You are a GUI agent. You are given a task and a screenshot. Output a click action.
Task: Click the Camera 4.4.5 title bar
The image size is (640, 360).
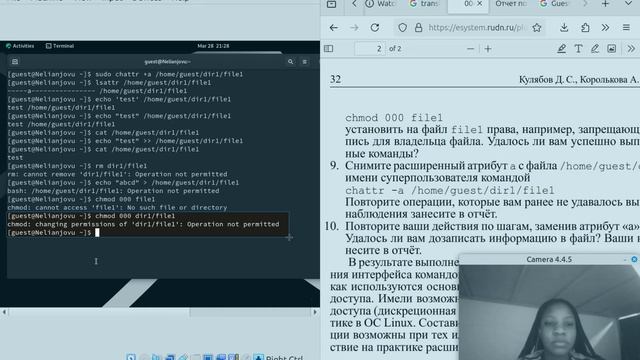(x=549, y=260)
